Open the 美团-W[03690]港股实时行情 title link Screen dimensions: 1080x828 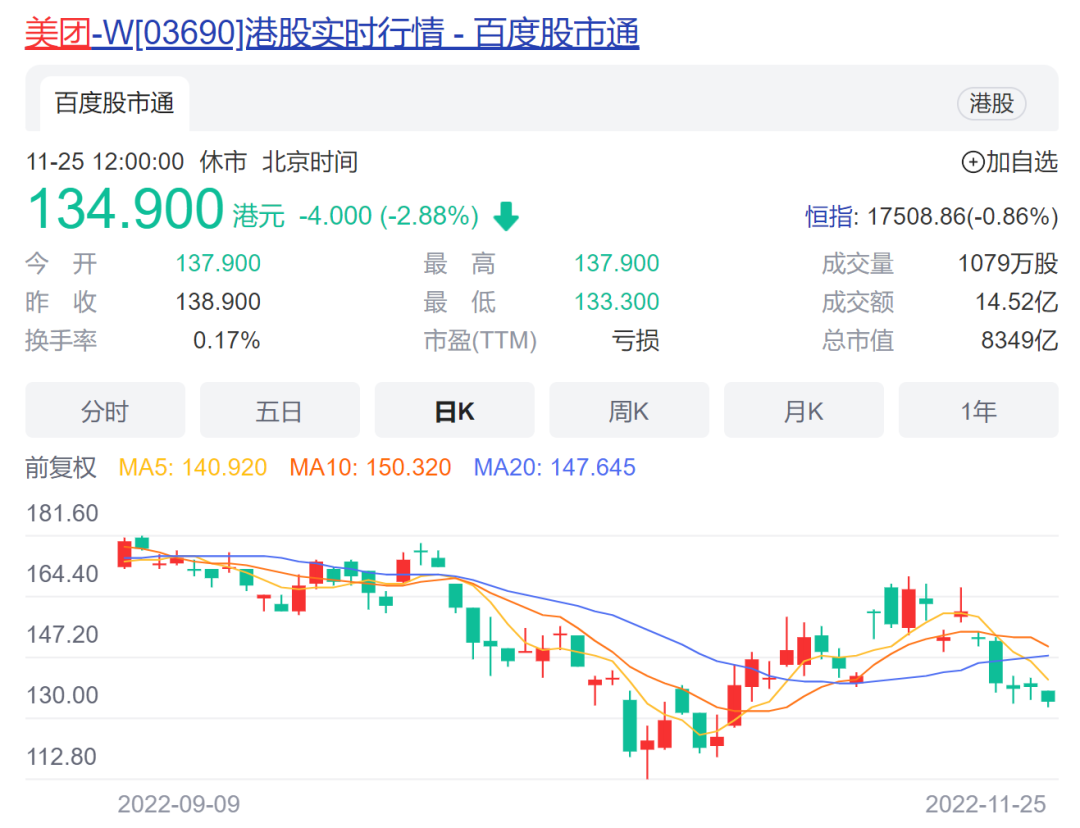click(332, 32)
